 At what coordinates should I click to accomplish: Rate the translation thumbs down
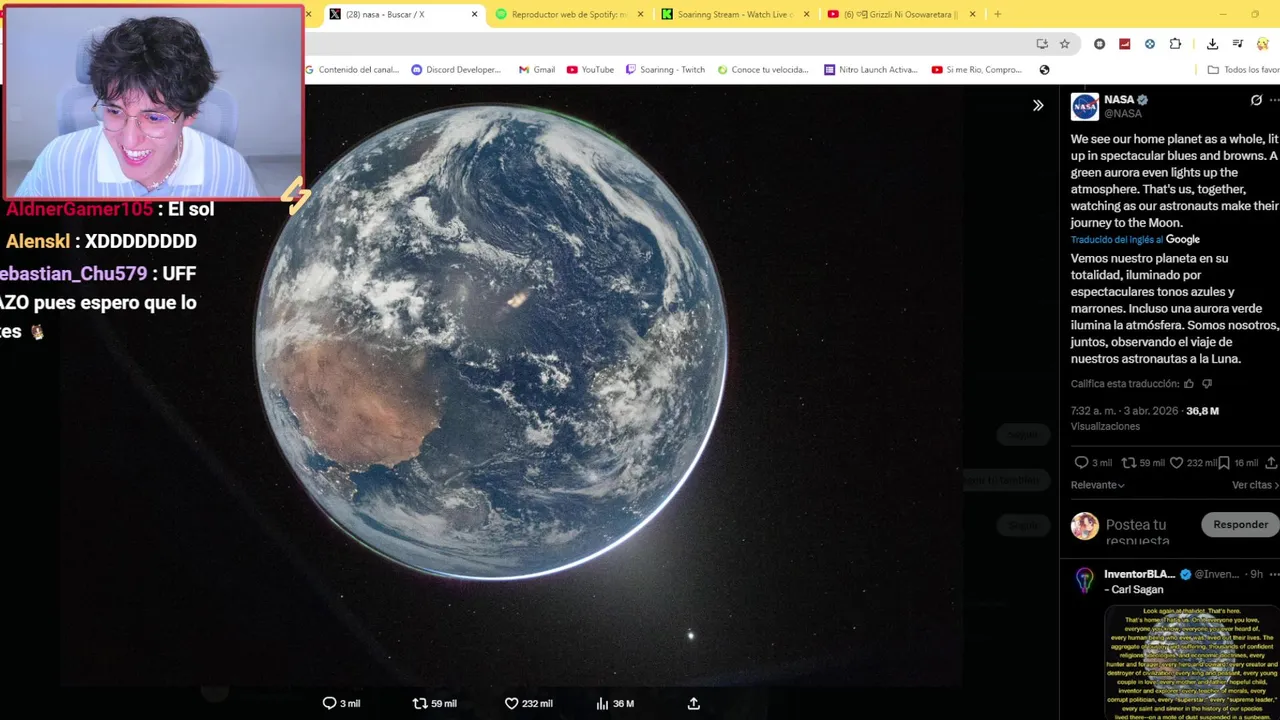[1207, 384]
